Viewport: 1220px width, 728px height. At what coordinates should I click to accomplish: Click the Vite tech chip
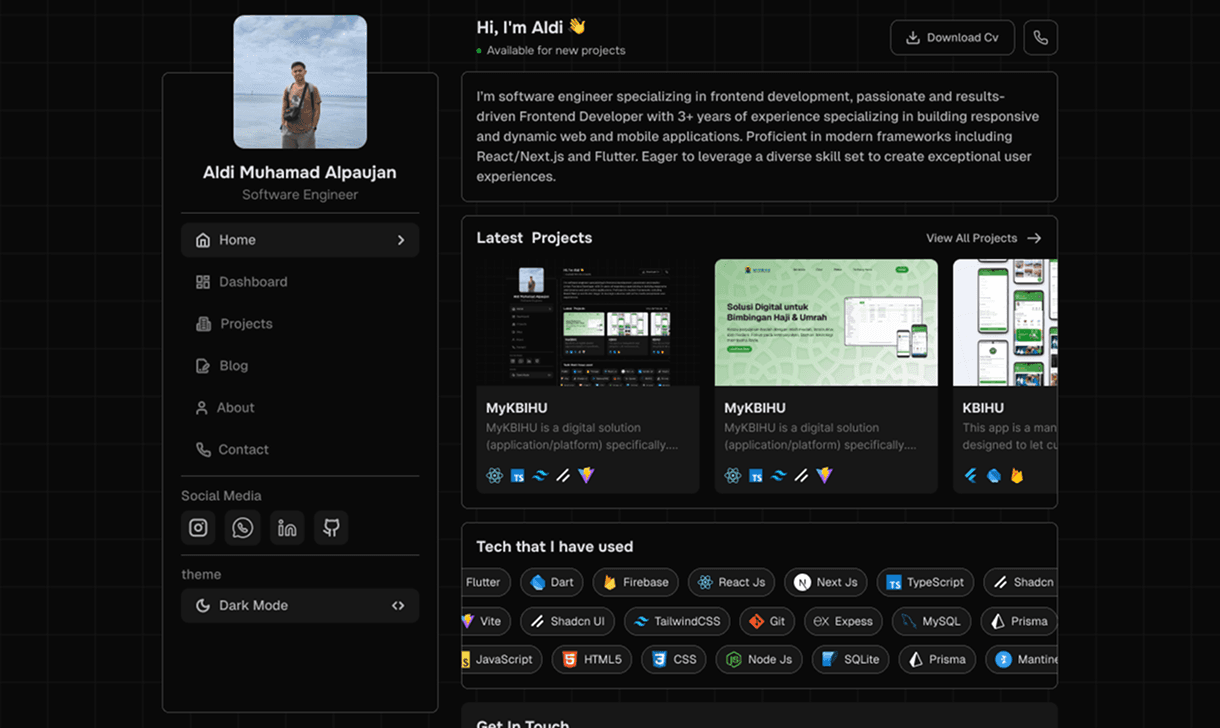click(x=487, y=621)
